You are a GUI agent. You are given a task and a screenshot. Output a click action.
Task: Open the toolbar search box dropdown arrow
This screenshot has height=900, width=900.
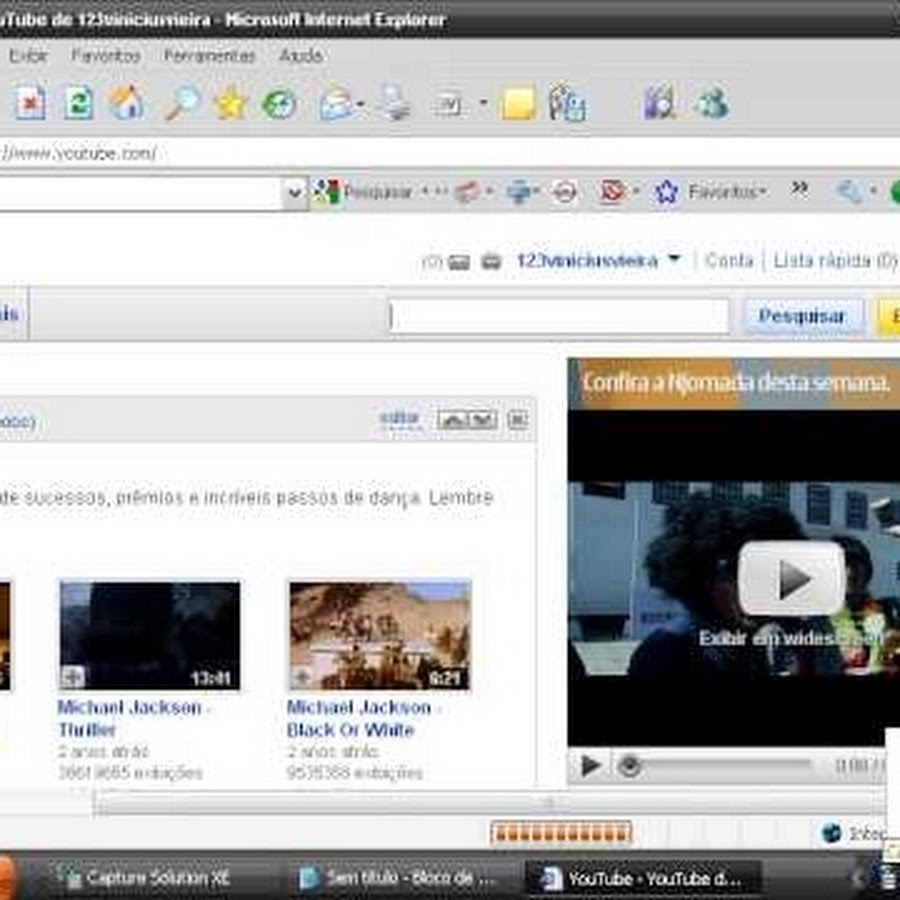point(294,193)
